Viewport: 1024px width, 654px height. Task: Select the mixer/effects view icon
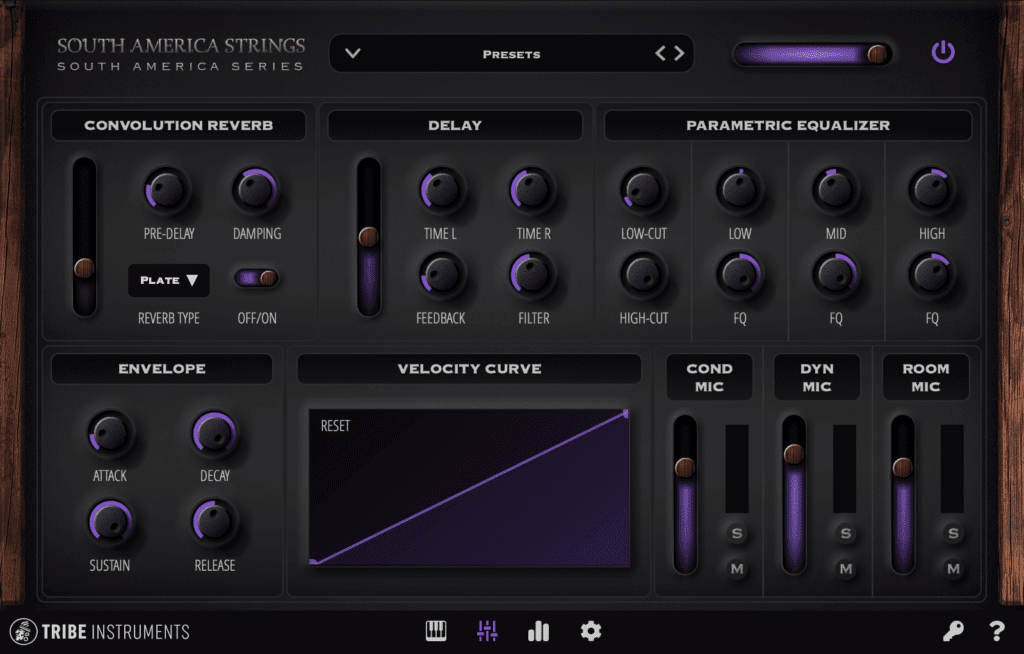pyautogui.click(x=487, y=631)
